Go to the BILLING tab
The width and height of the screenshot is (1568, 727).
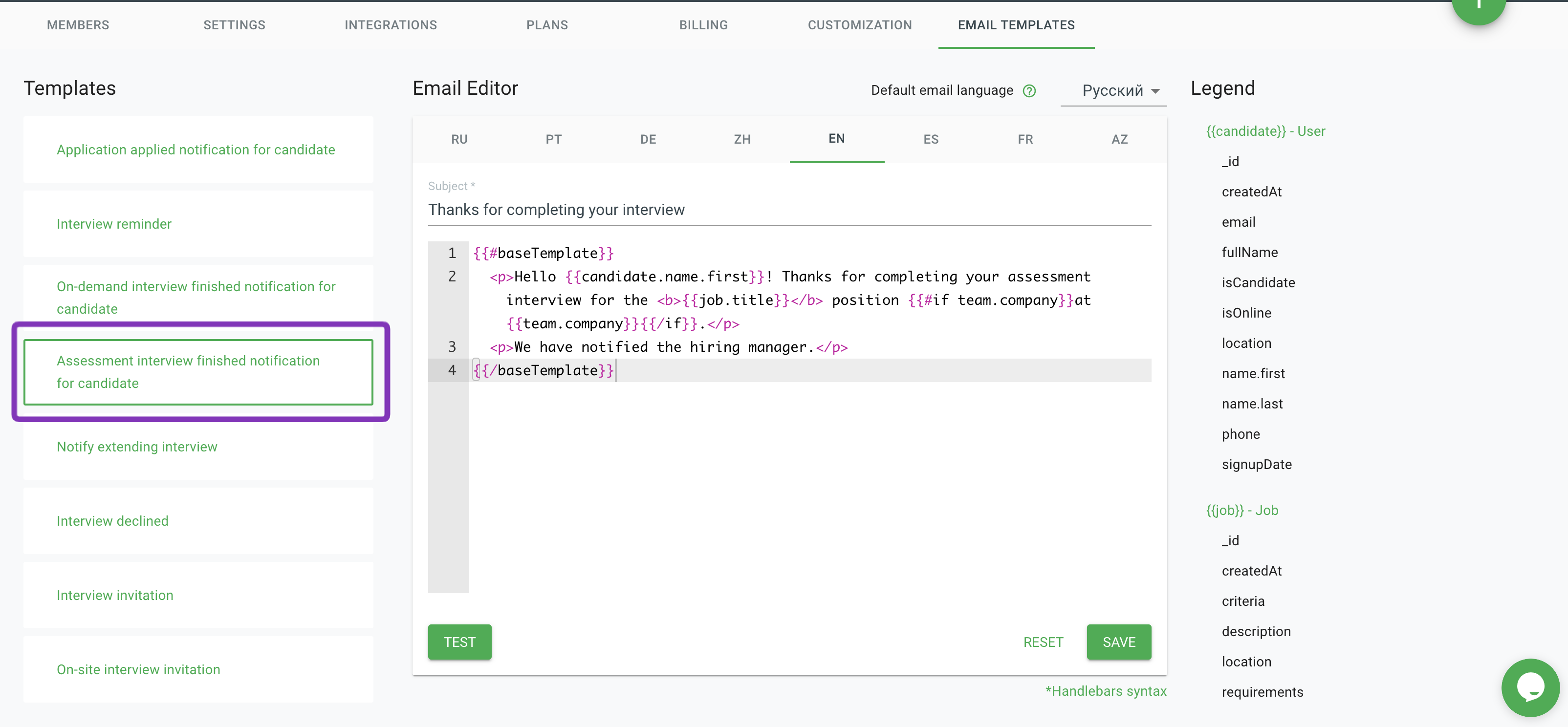[x=703, y=25]
